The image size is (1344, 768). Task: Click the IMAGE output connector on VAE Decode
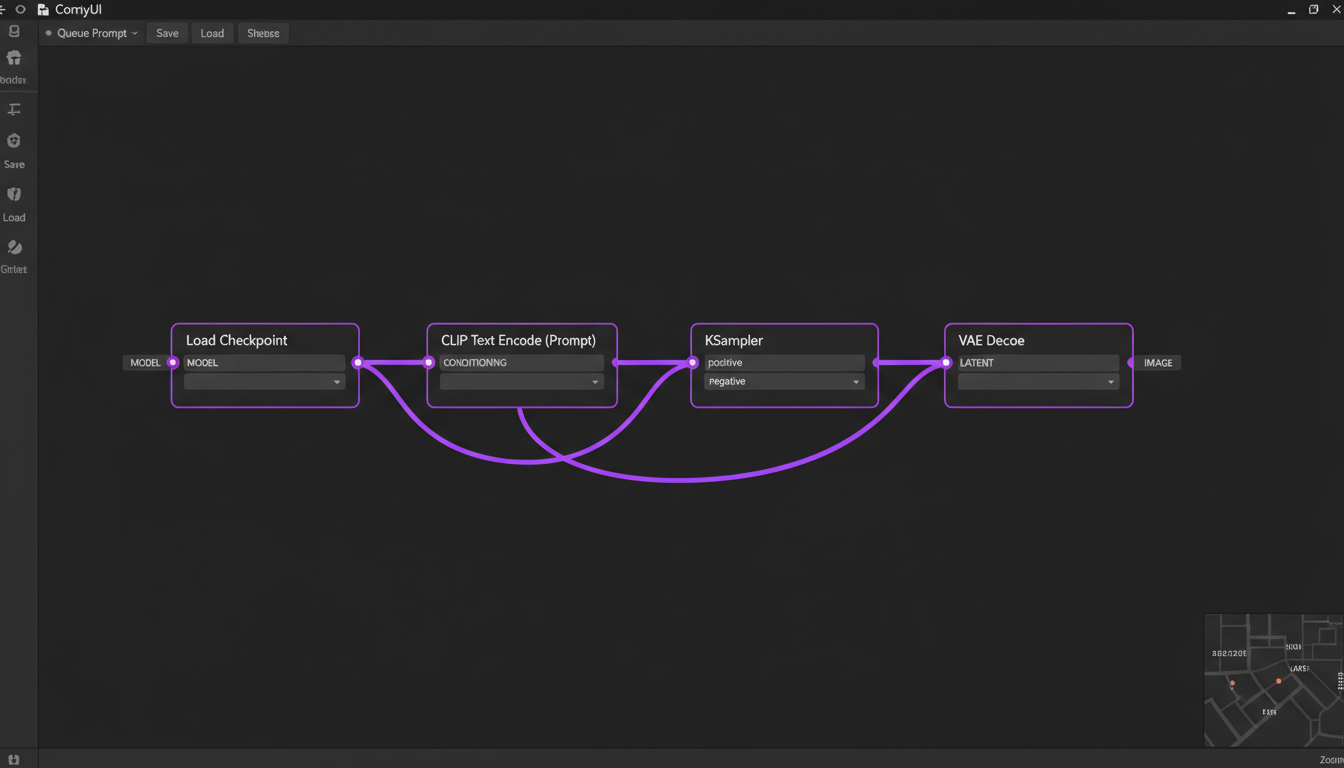click(x=1132, y=363)
